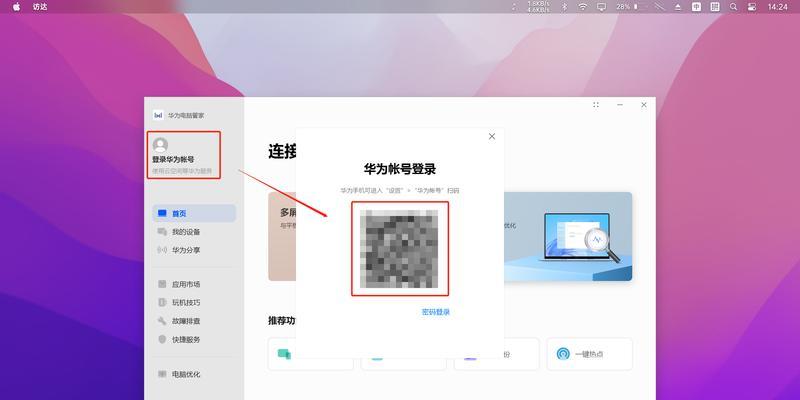Open 我的设备 in the sidebar
The image size is (800, 400).
point(194,232)
